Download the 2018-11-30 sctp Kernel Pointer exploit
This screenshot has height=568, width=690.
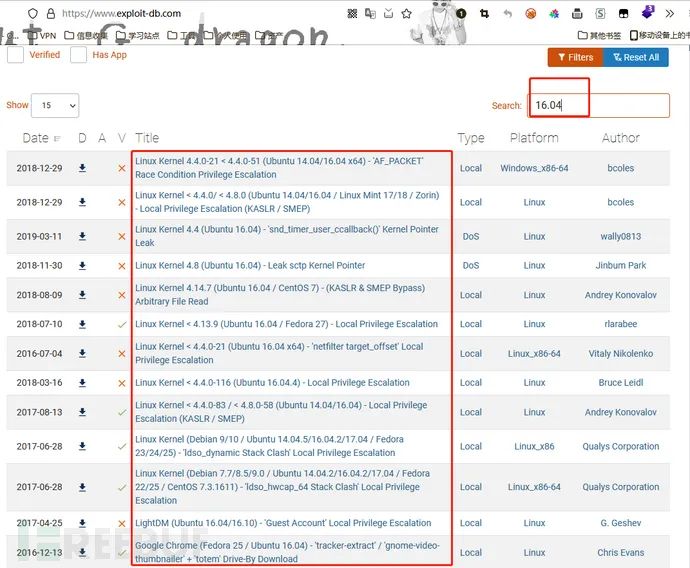[x=82, y=266]
